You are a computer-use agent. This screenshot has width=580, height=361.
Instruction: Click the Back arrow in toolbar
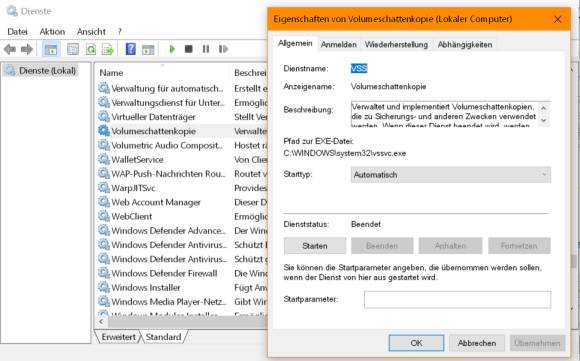pos(10,49)
